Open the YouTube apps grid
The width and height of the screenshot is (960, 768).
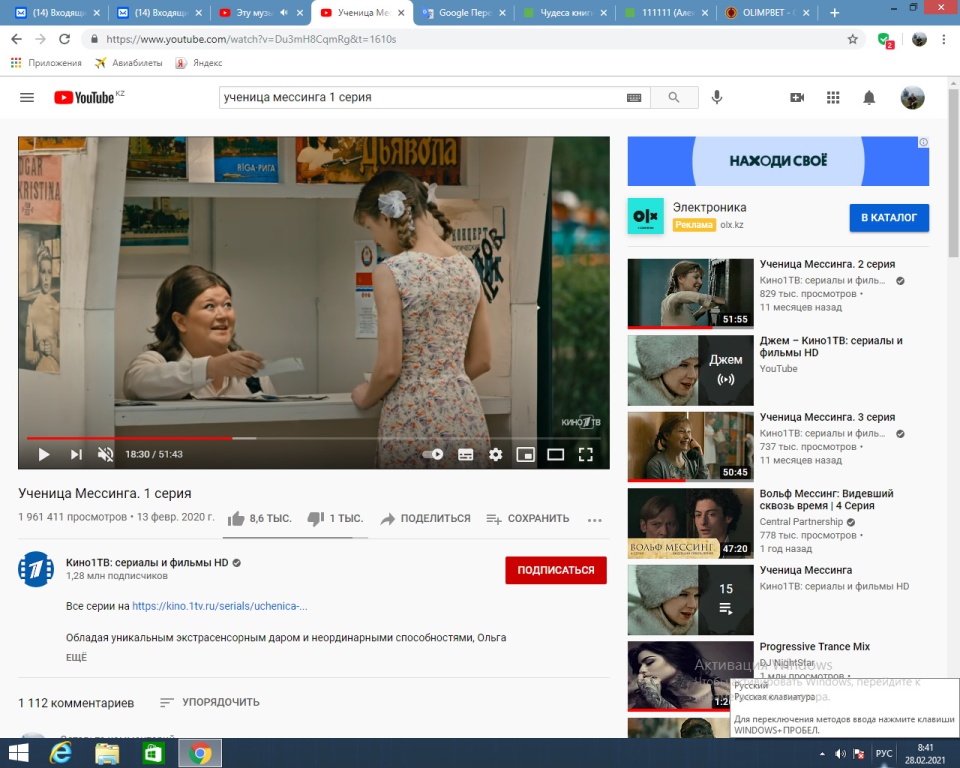click(833, 97)
